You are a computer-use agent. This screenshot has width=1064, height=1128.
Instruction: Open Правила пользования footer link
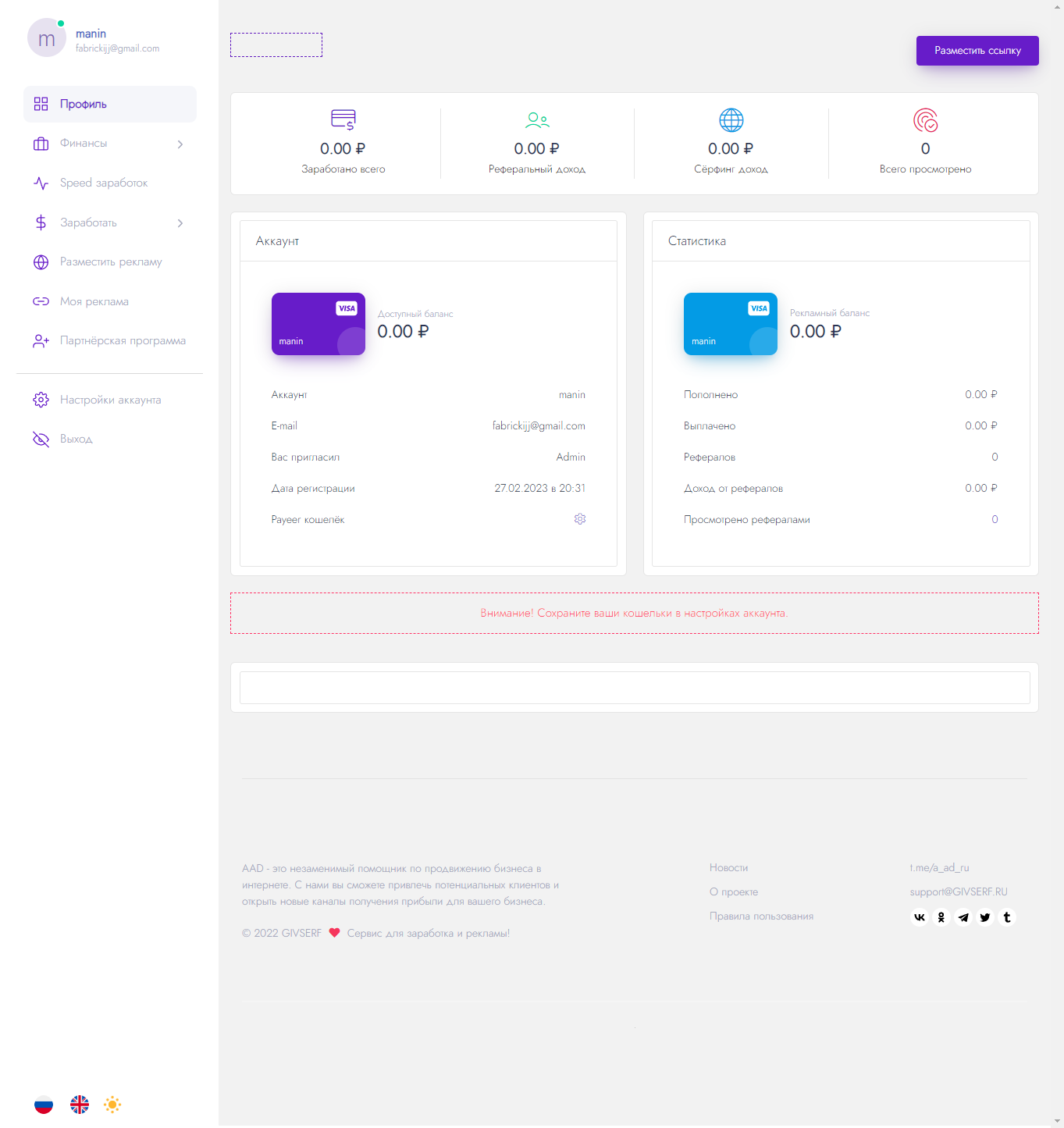click(x=761, y=916)
